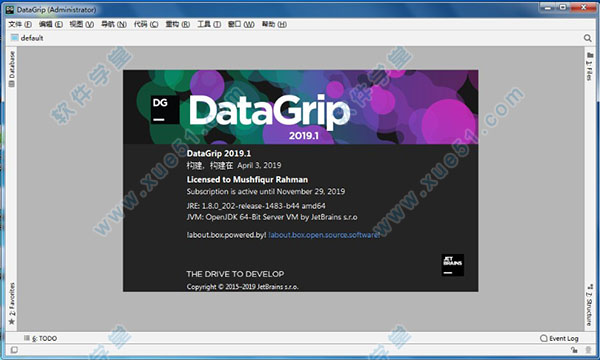This screenshot has height=360, width=600.
Task: Open the 编辑(E) menu
Action: (51, 24)
